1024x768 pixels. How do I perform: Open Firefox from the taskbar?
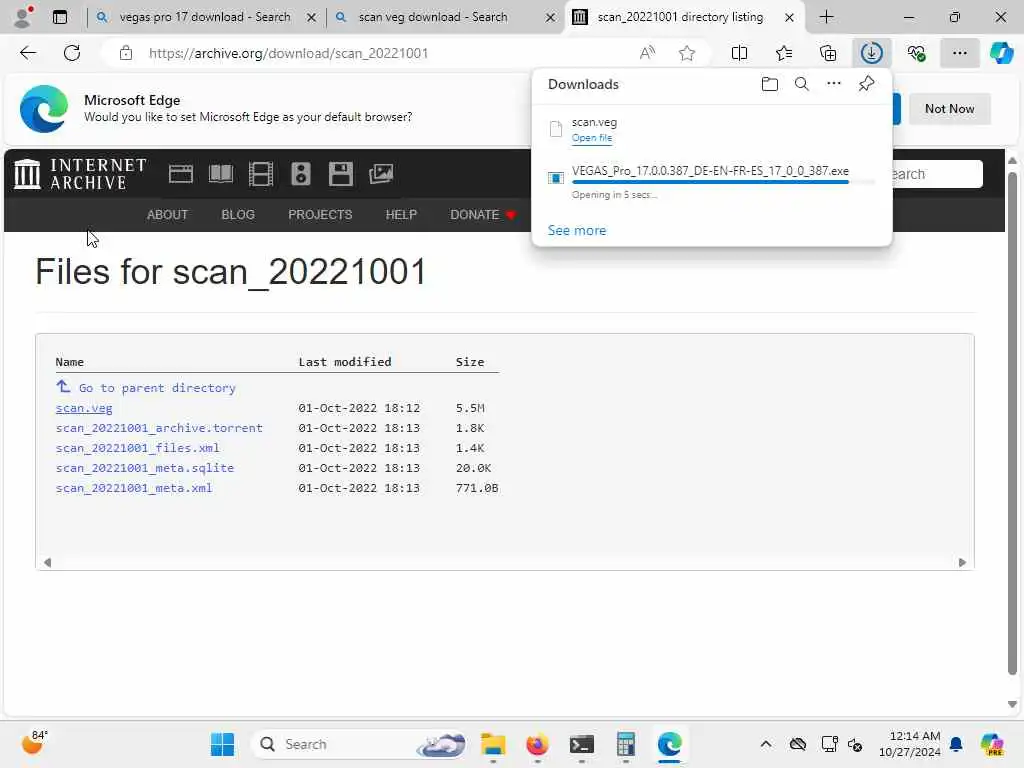coord(537,744)
